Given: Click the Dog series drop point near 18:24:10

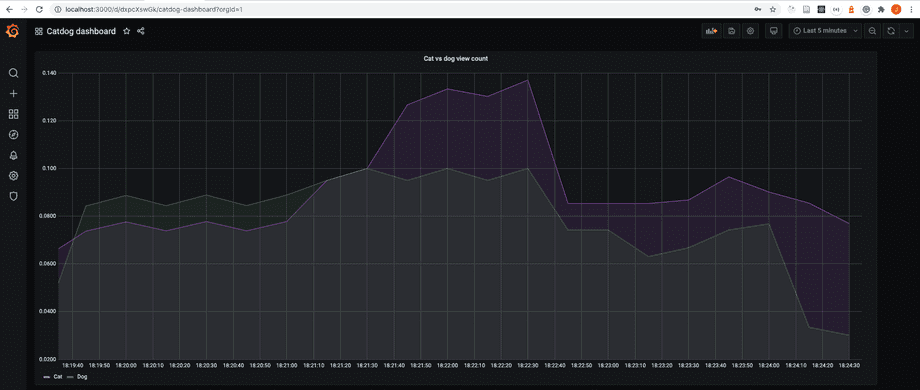Looking at the screenshot, I should pyautogui.click(x=809, y=327).
